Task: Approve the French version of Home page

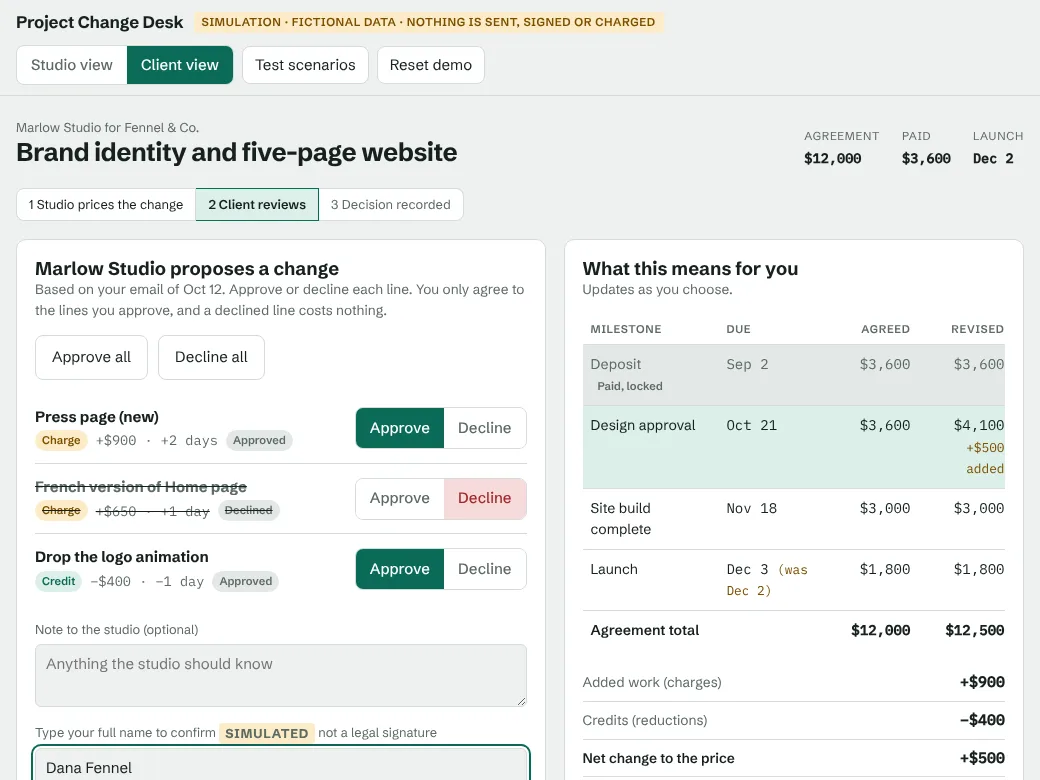Action: pos(400,498)
